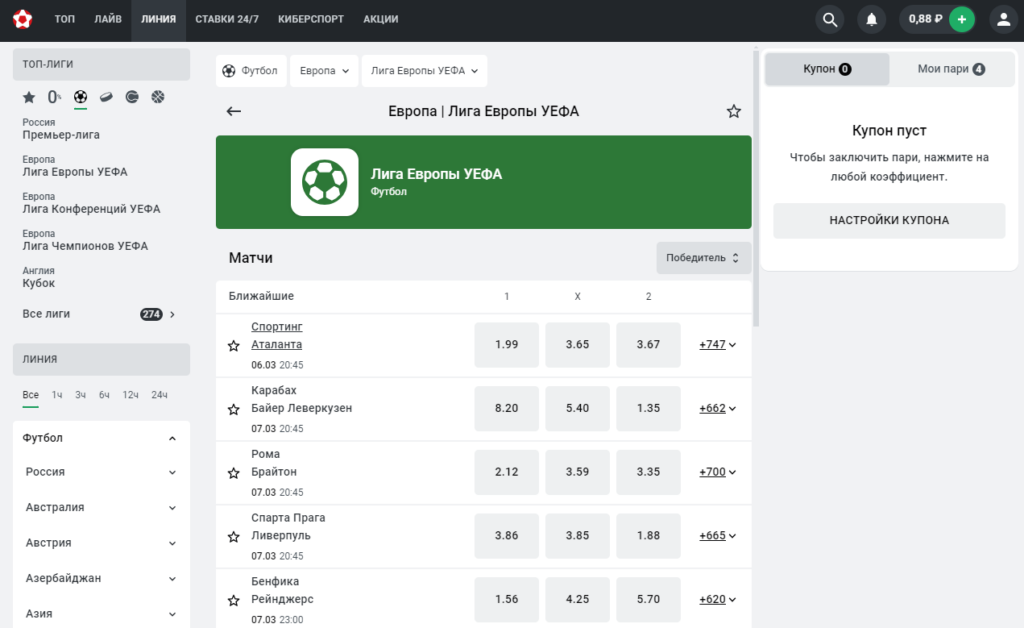The height and width of the screenshot is (628, 1024).
Task: Expand +620 markets for Бенфика match
Action: [x=717, y=599]
